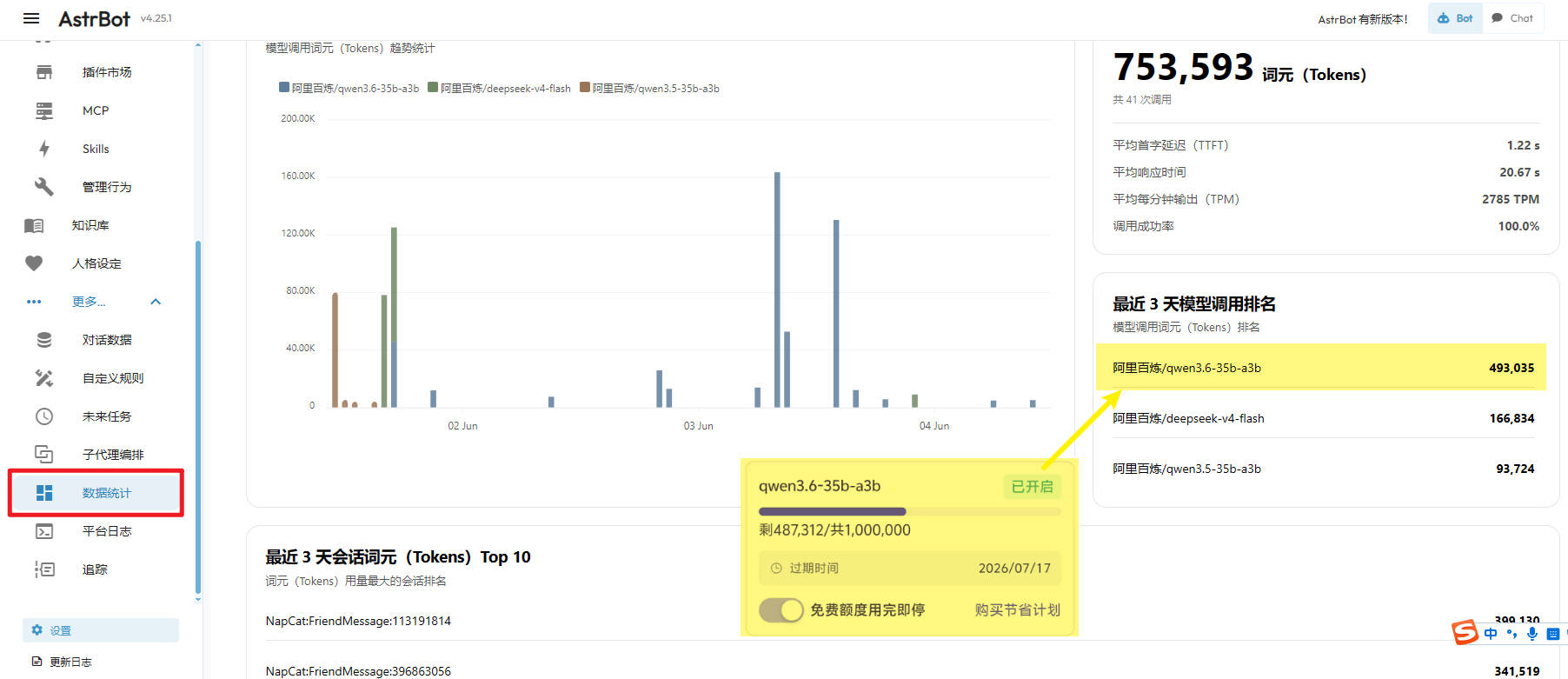Open the hamburger navigation menu
The width and height of the screenshot is (1568, 679).
coord(31,18)
